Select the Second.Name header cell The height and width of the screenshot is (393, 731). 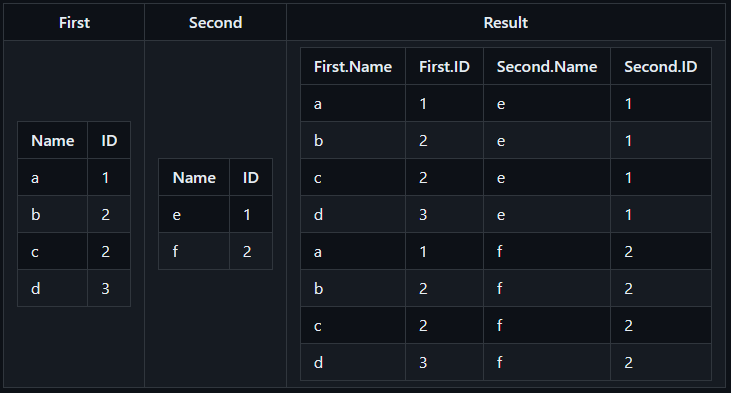547,66
